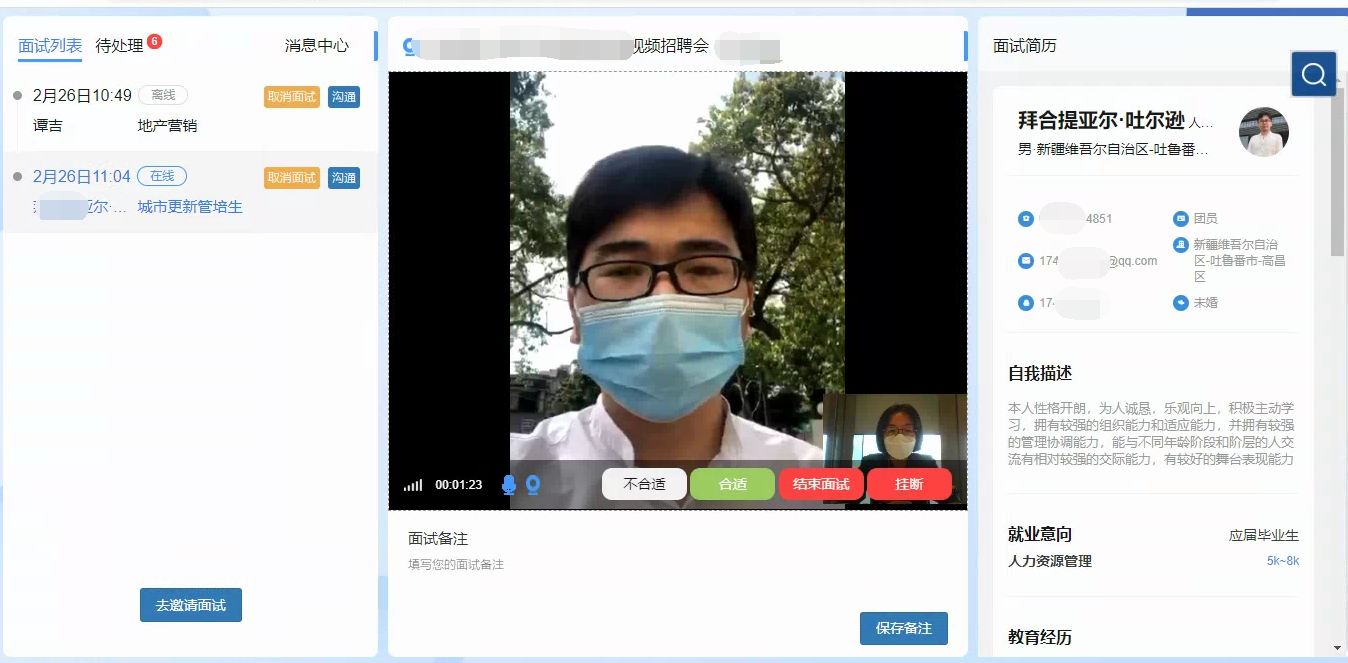1348x663 pixels.
Task: Click the 团员 political status icon
Action: coord(1180,219)
